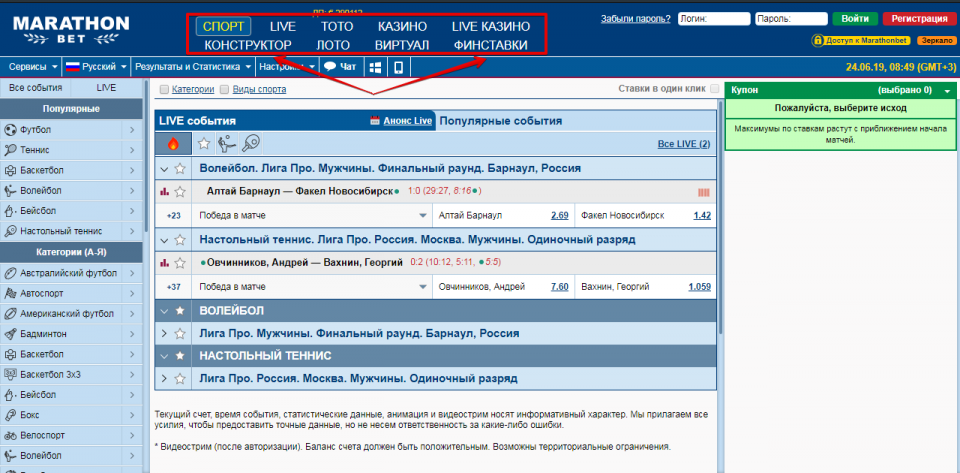The height and width of the screenshot is (473, 960).
Task: Star the Овчинников — Вахнин match as favorite
Action: pos(180,263)
